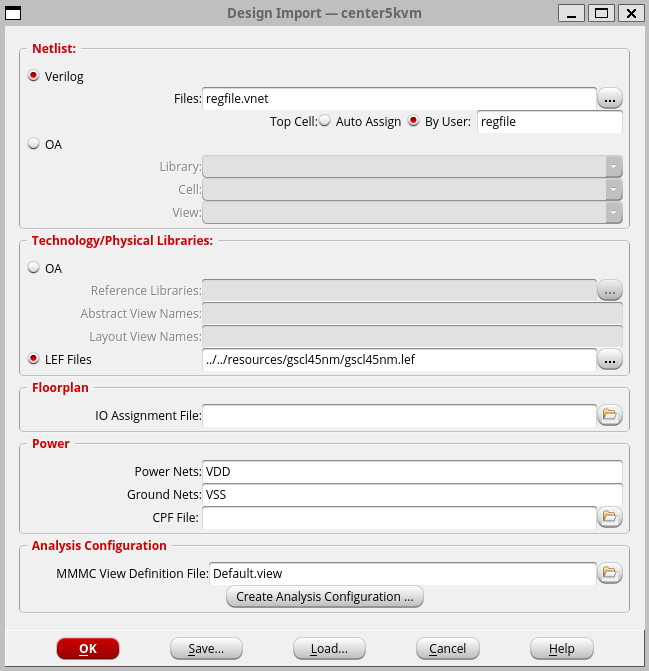Click the By User top cell field
The height and width of the screenshot is (671, 649).
click(550, 122)
